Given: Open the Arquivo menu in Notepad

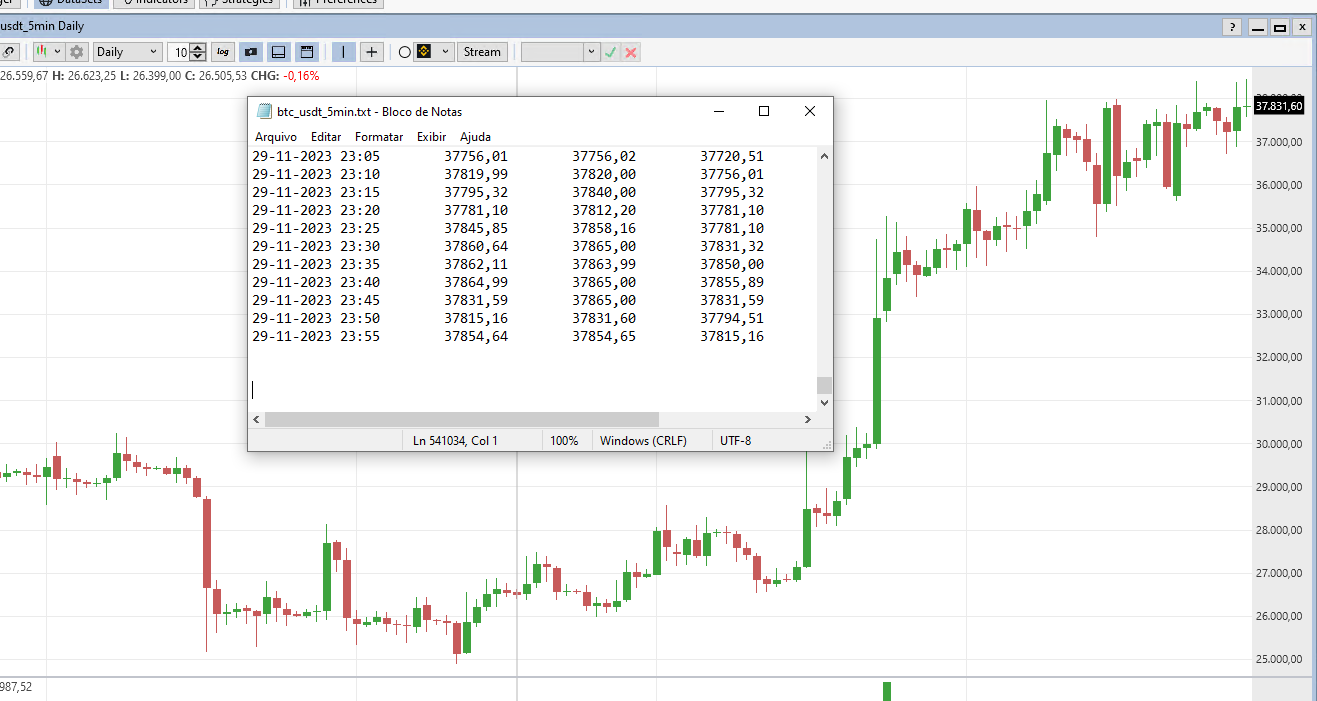Looking at the screenshot, I should pyautogui.click(x=275, y=137).
